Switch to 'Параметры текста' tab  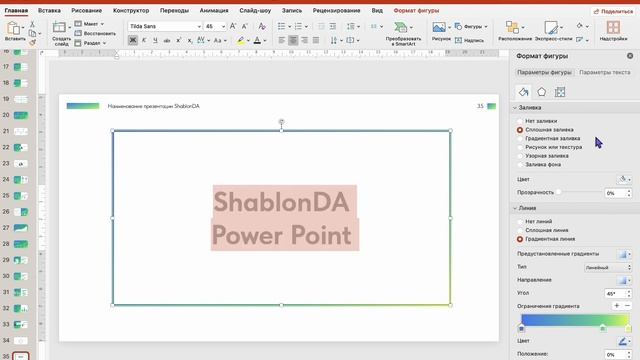coord(604,72)
